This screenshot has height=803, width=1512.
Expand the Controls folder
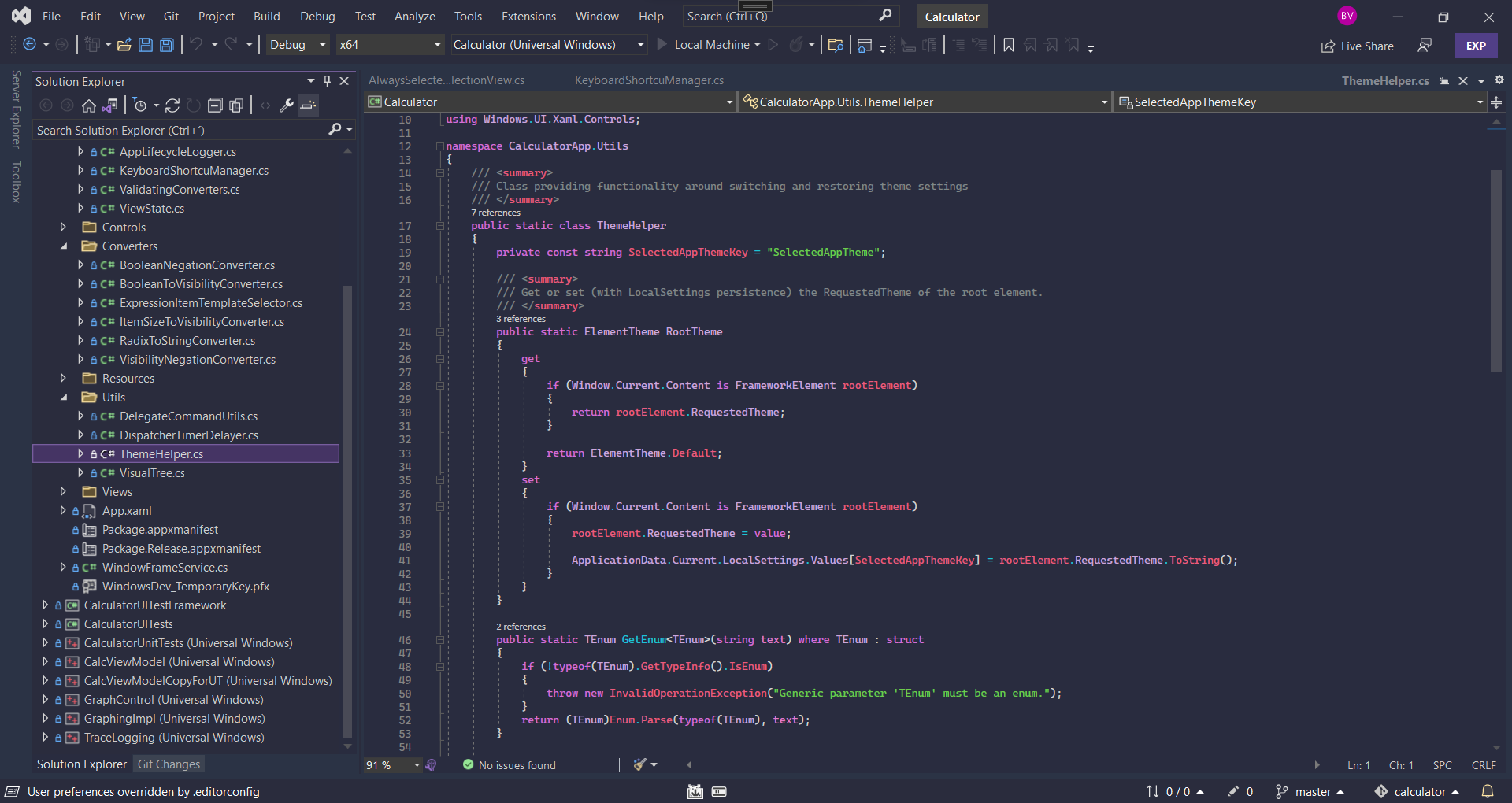coord(63,227)
